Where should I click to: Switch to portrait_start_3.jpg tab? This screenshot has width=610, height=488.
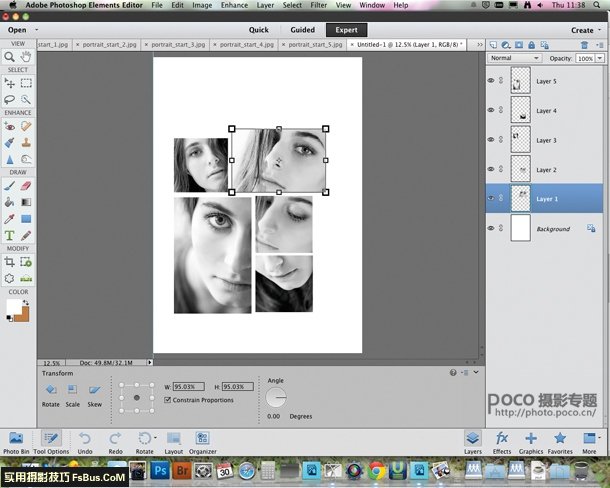pyautogui.click(x=180, y=45)
